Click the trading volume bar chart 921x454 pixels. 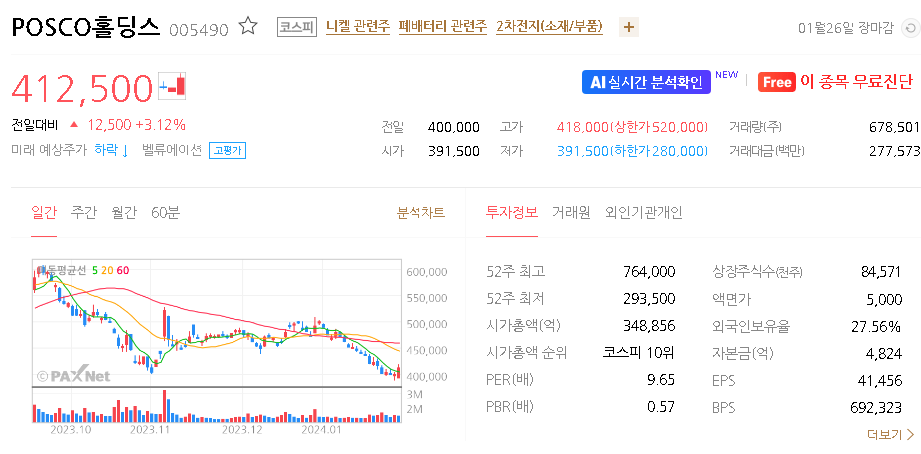[216, 406]
